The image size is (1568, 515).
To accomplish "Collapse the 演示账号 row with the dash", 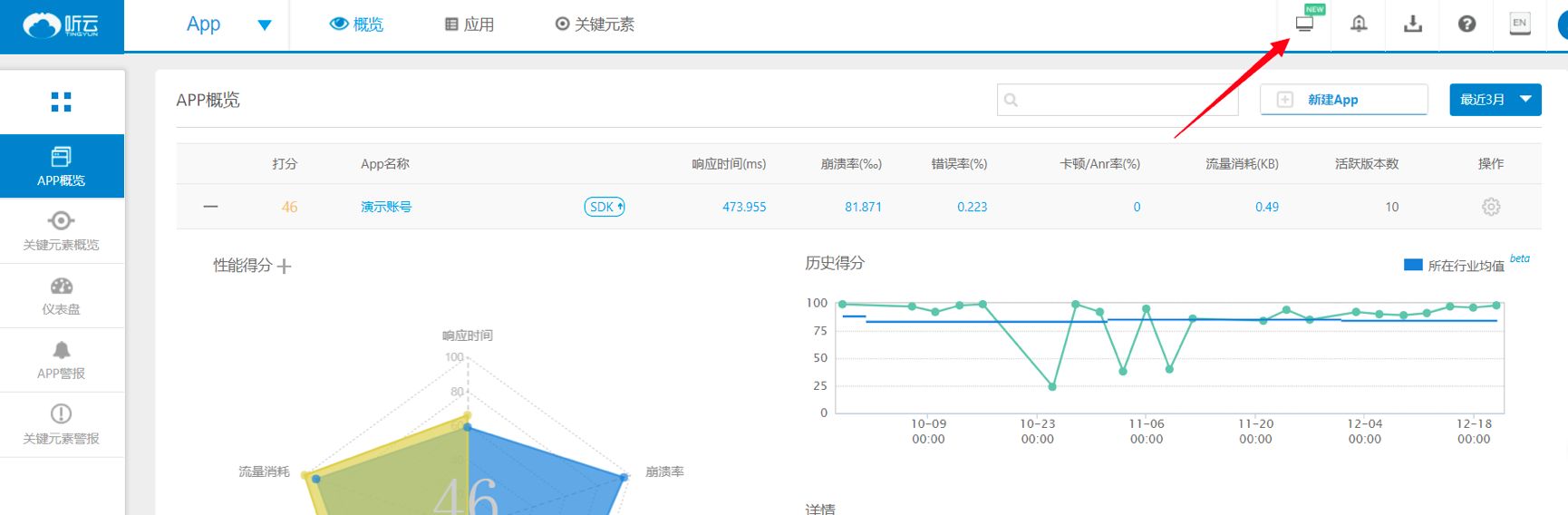I will point(211,207).
